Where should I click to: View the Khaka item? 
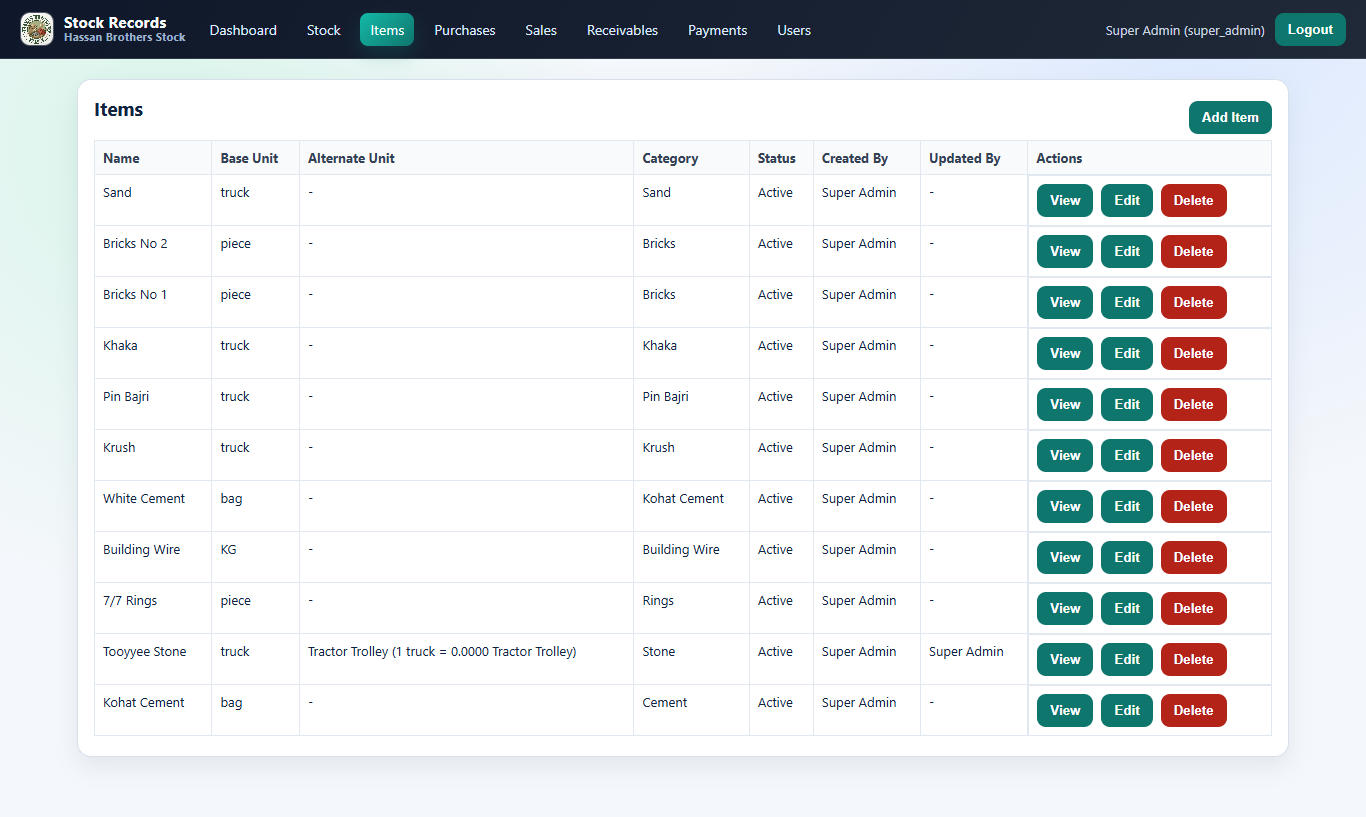(x=1065, y=353)
